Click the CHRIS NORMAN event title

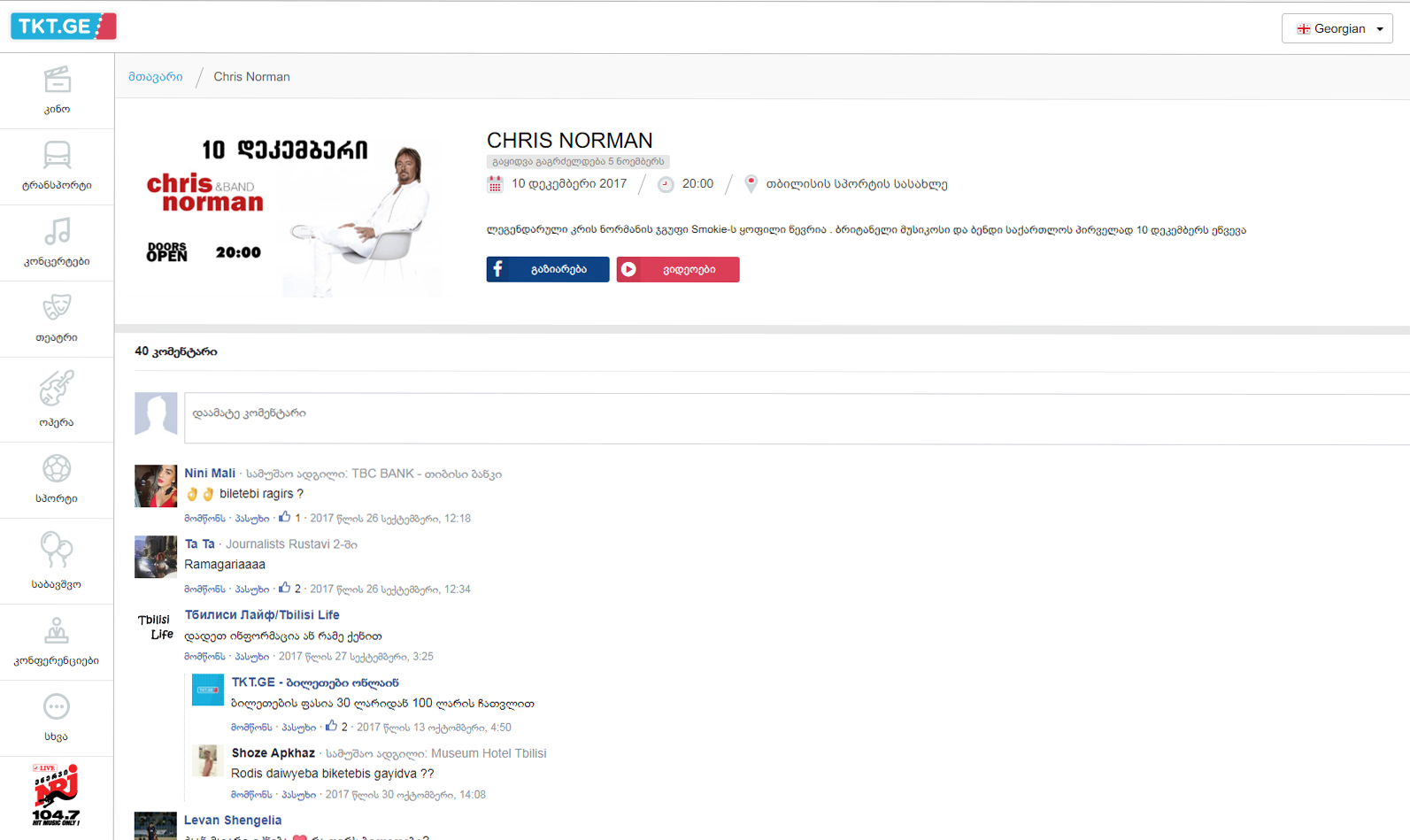click(570, 140)
